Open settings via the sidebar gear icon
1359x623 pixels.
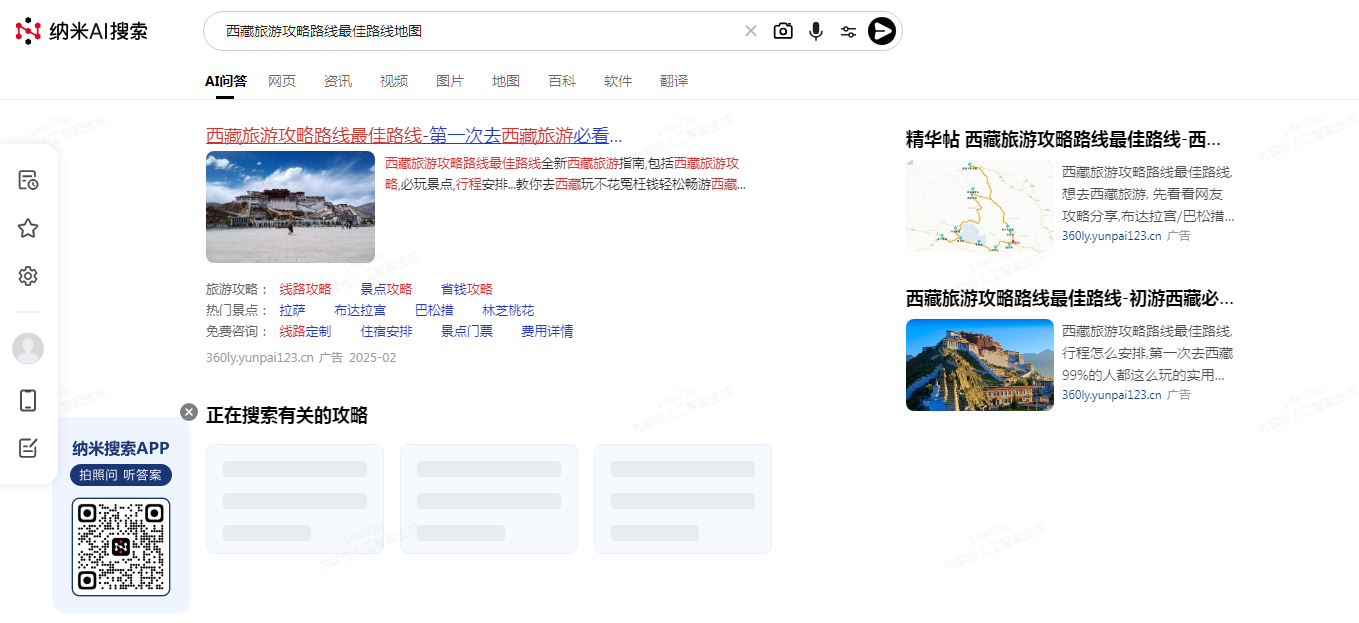(27, 276)
